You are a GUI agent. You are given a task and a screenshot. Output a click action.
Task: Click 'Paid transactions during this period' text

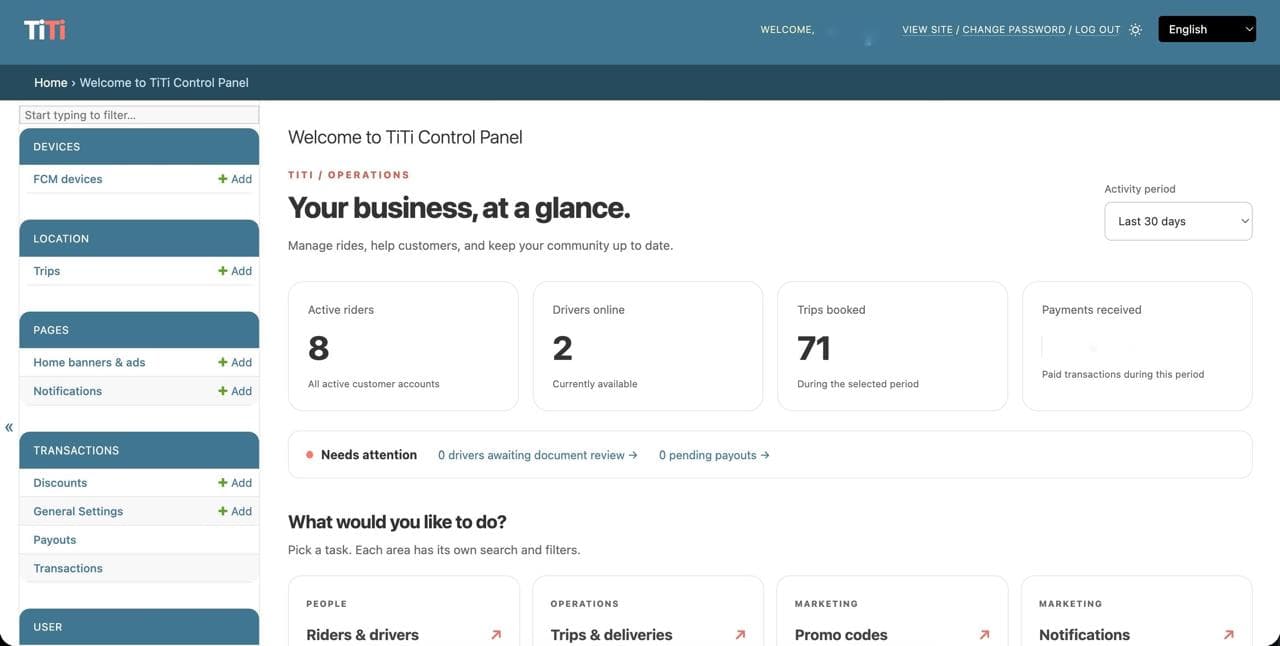click(1123, 374)
